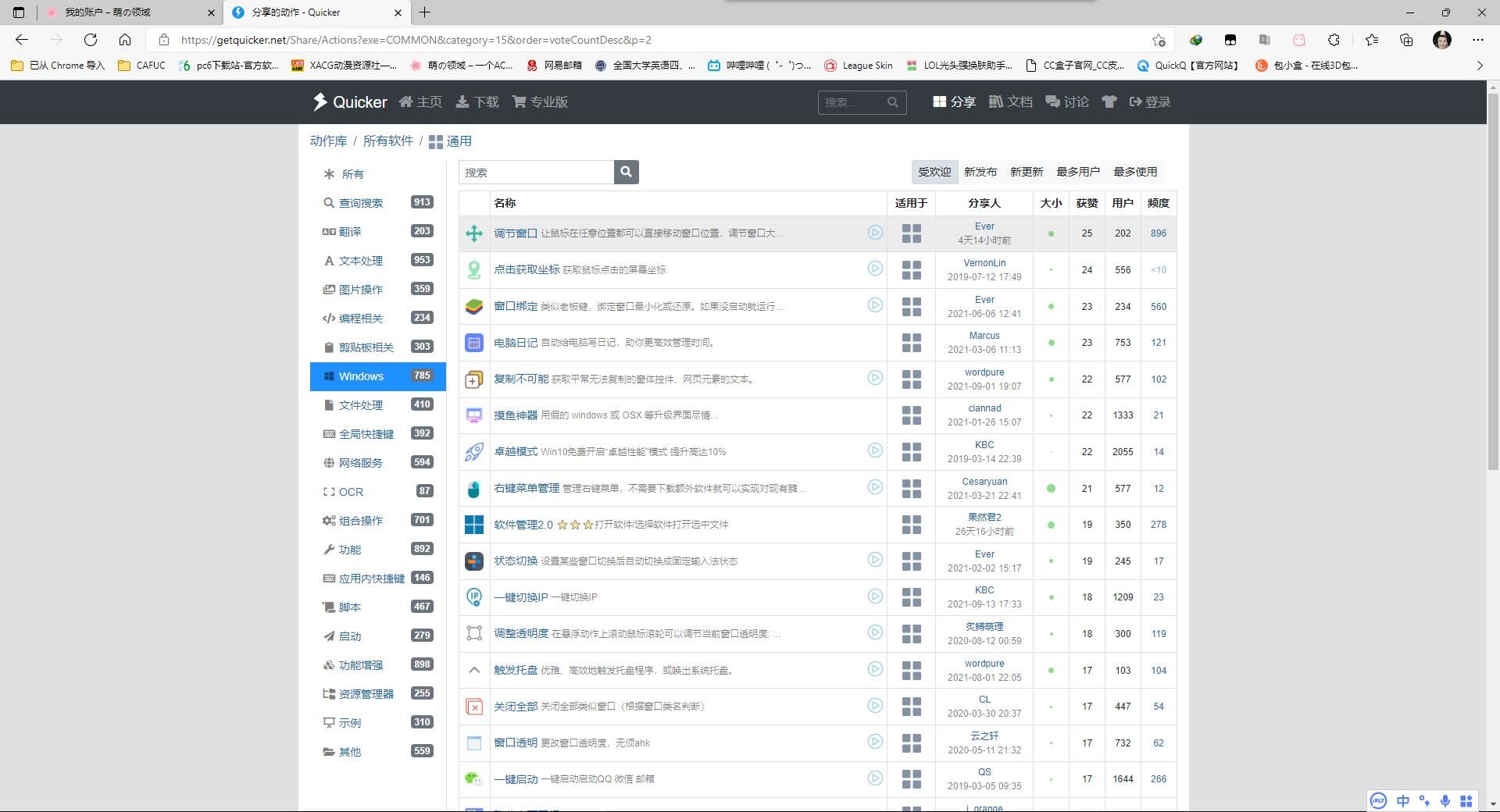1500x812 pixels.
Task: Open the tab actions menu button
Action: (x=19, y=12)
